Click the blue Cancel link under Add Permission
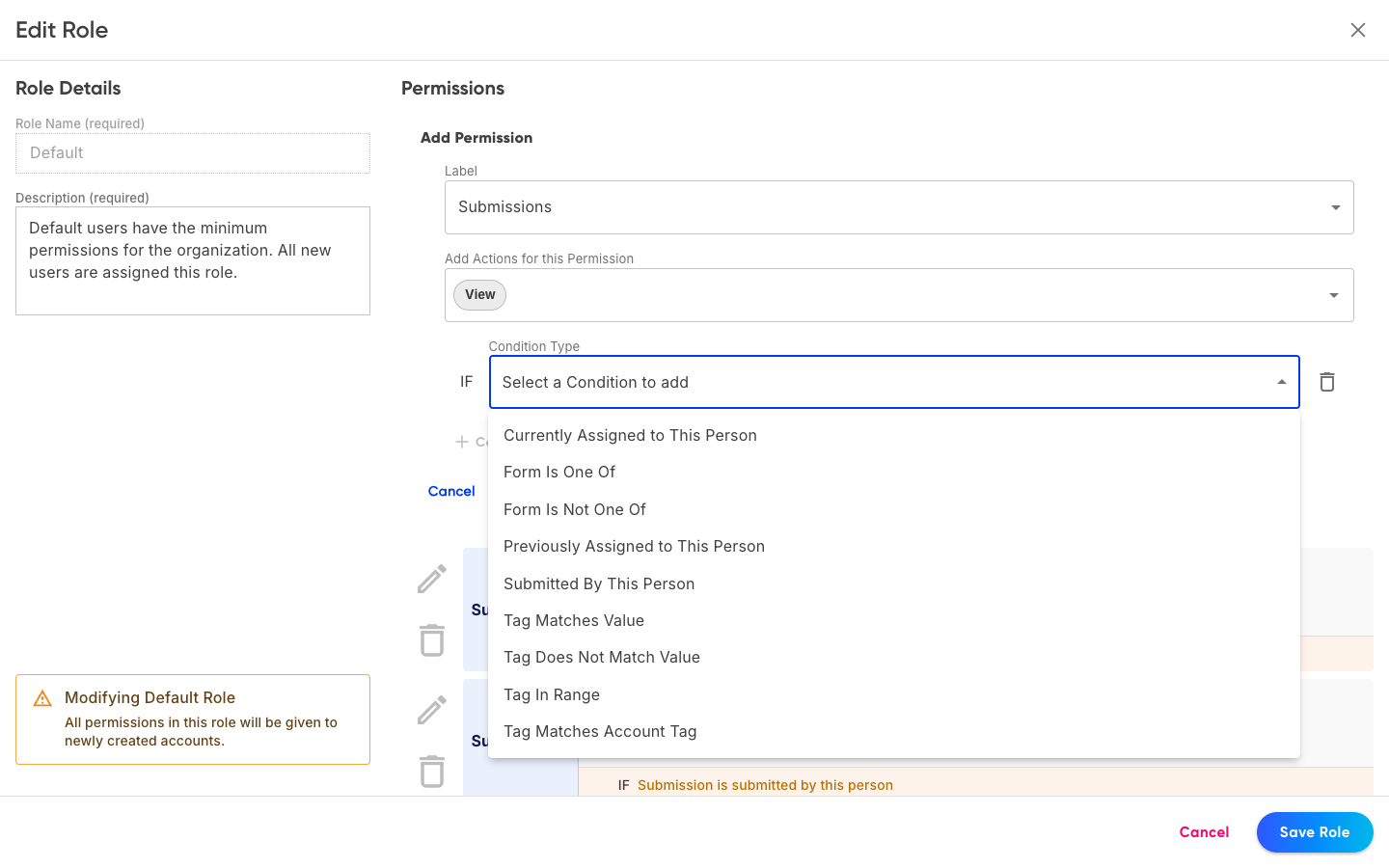The image size is (1389, 868). (x=451, y=491)
